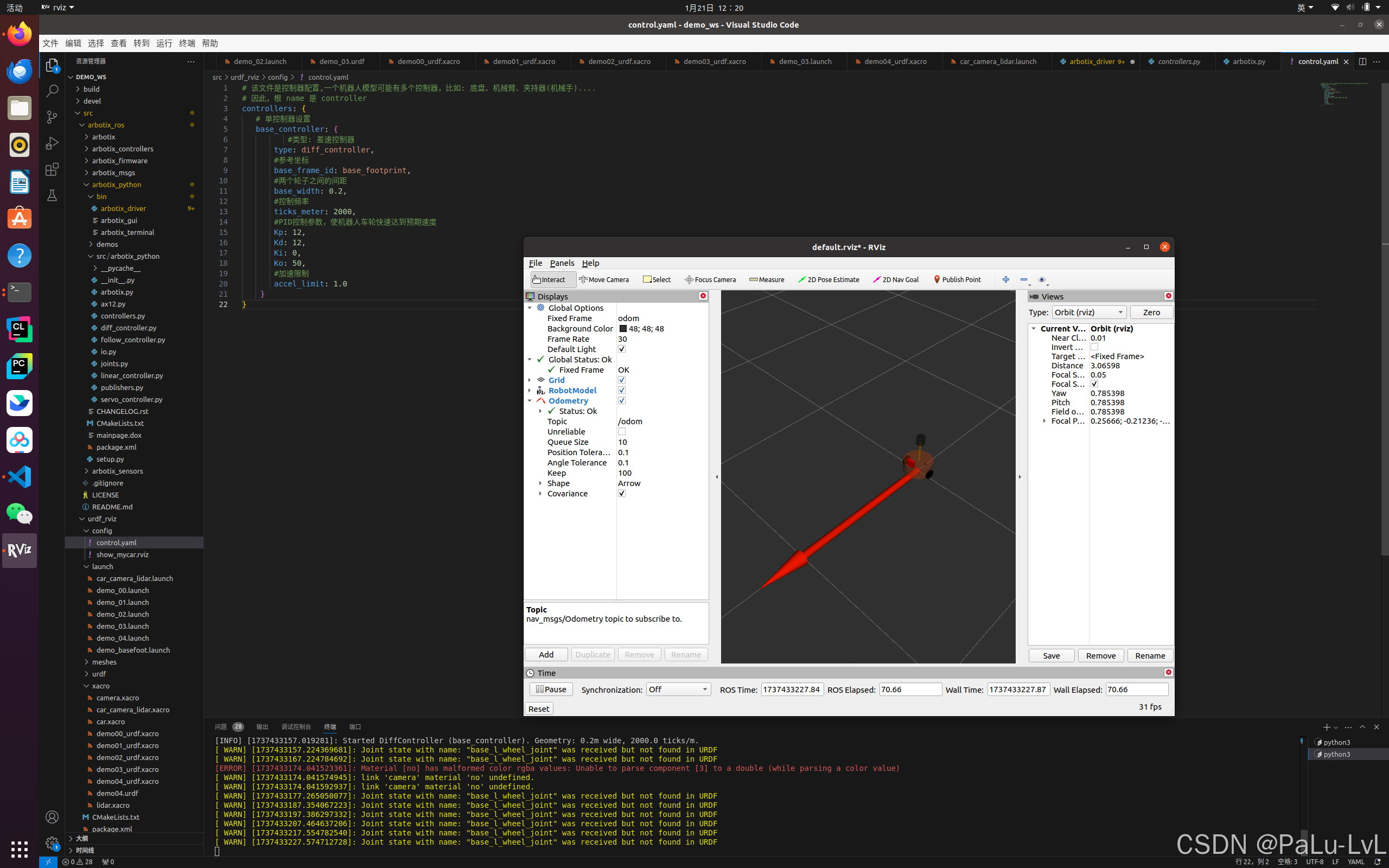Switch to the demo_03.launch editor tab
The height and width of the screenshot is (868, 1389).
coord(804,61)
